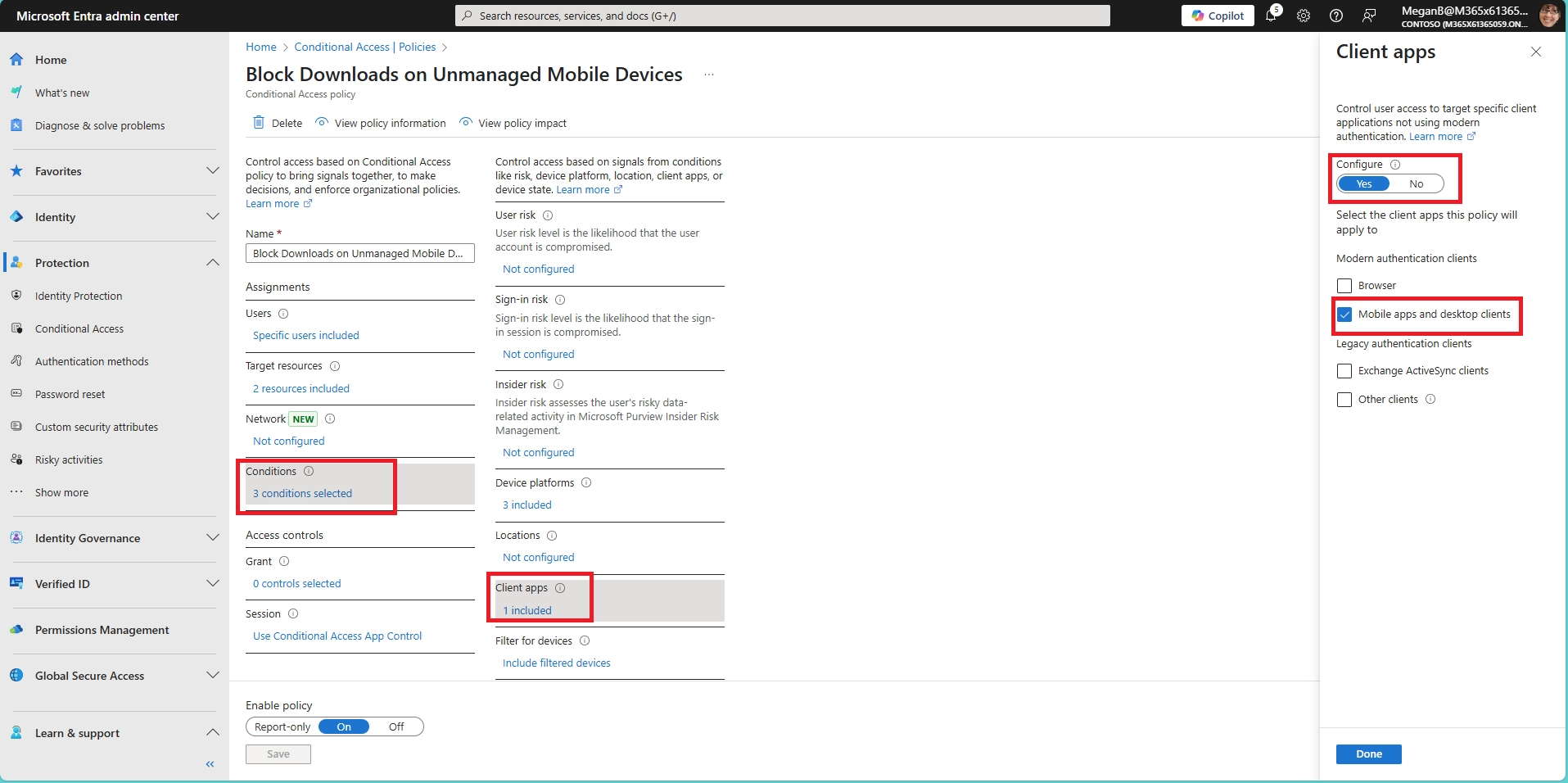Open 3 conditions selected link
Image resolution: width=1568 pixels, height=783 pixels.
303,493
